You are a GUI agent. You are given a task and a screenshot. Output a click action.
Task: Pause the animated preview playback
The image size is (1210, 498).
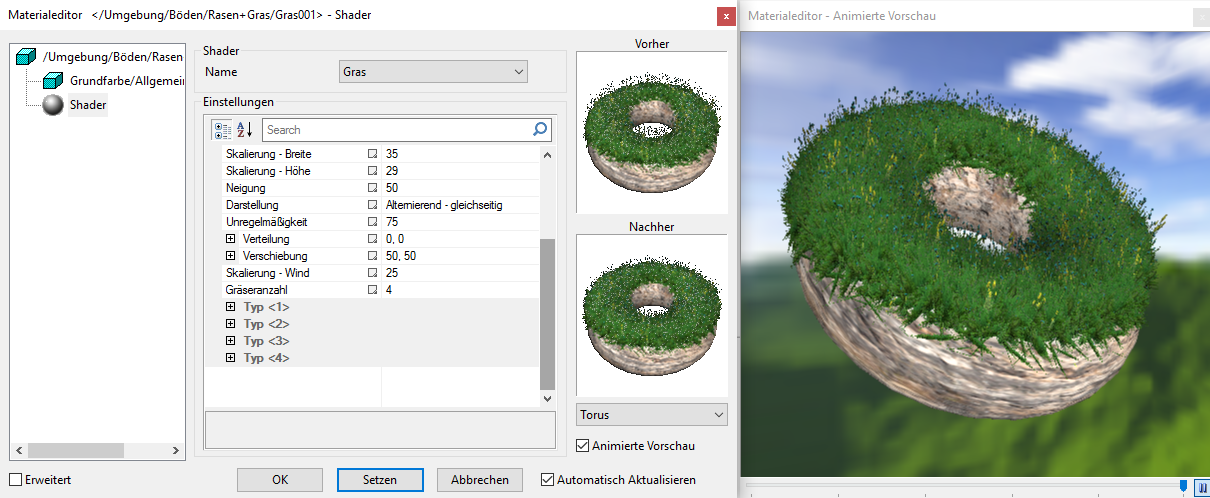[1202, 487]
